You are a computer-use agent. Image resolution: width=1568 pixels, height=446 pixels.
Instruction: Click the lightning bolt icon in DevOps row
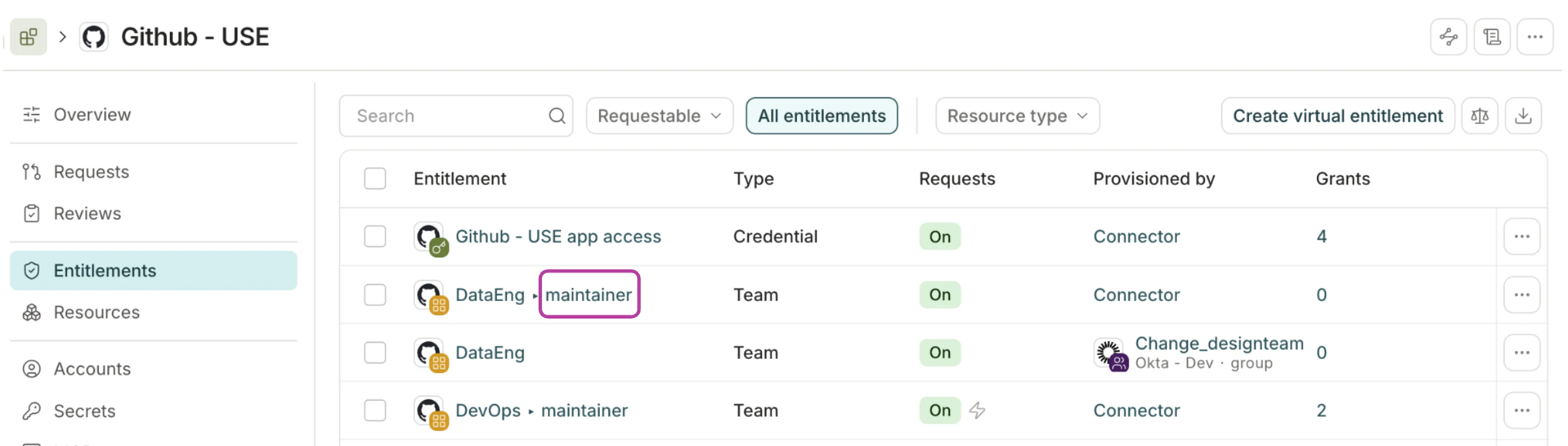977,410
